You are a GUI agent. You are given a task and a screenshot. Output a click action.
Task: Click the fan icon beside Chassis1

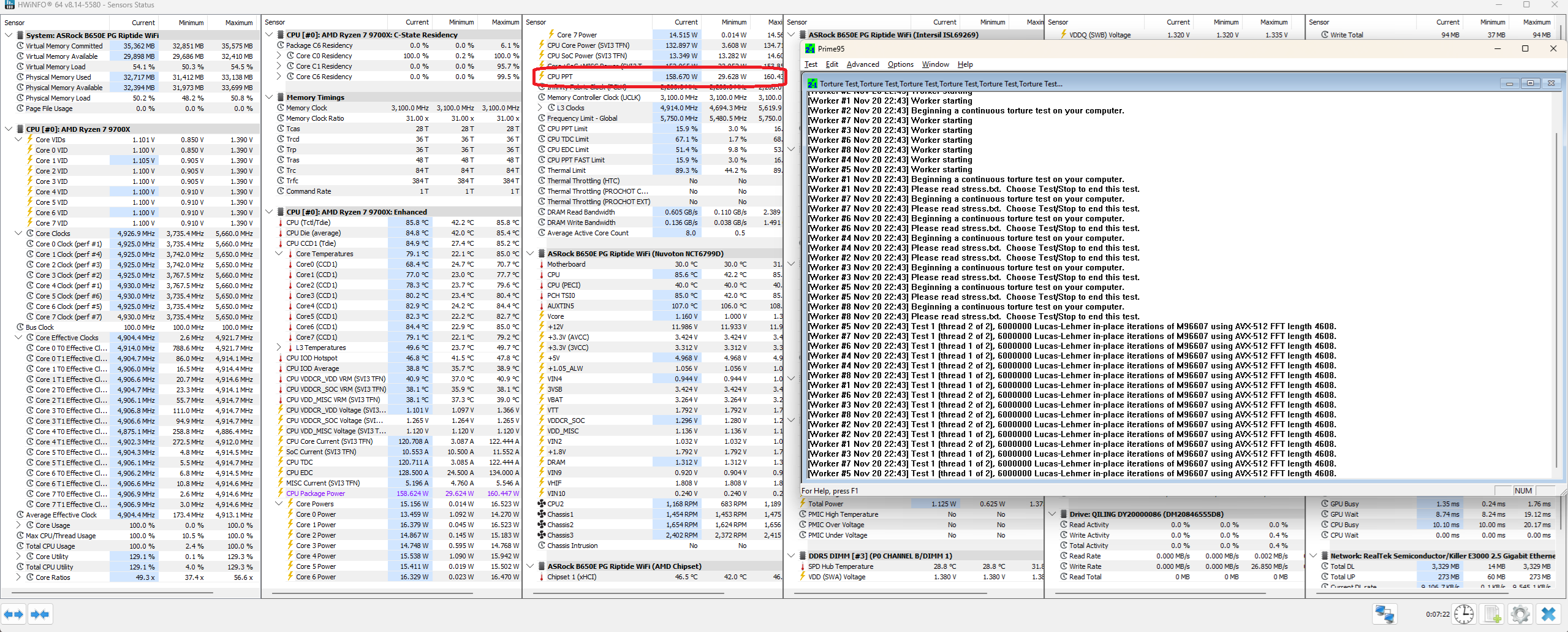click(542, 514)
